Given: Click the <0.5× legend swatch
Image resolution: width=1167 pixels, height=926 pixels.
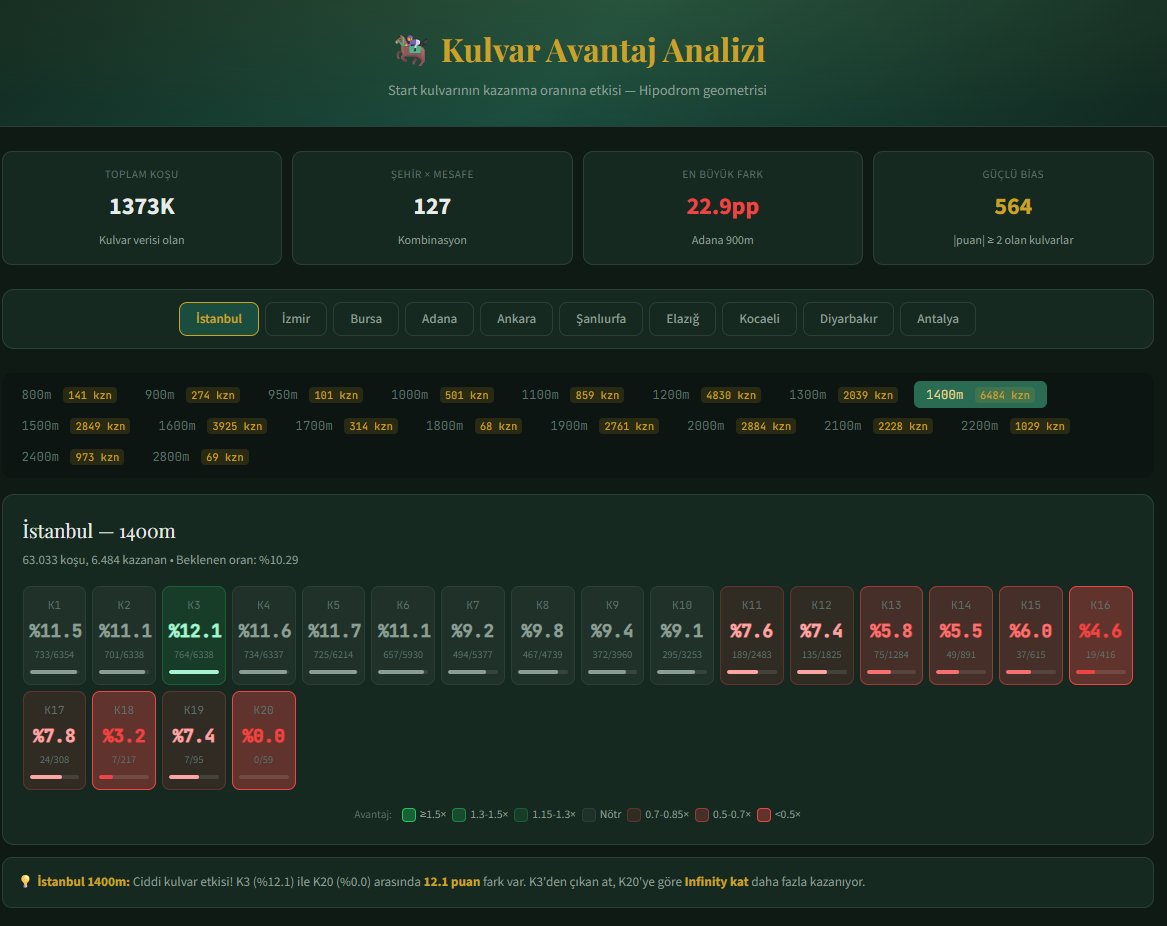Looking at the screenshot, I should [764, 814].
